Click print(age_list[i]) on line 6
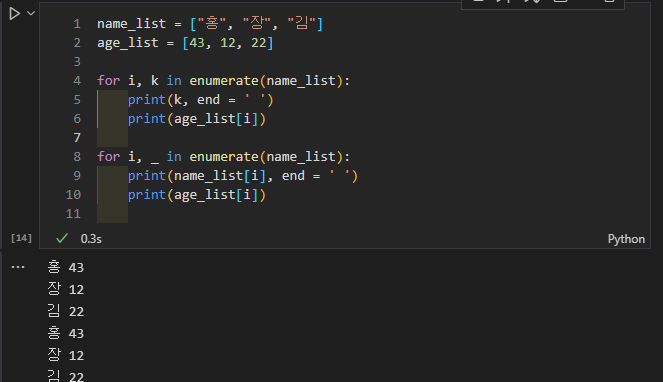 click(x=197, y=119)
